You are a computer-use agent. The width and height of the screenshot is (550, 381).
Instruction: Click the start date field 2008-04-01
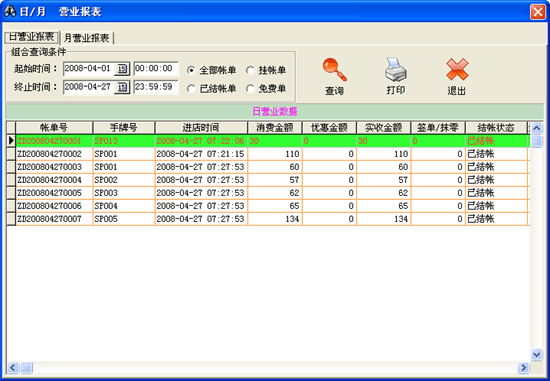89,68
